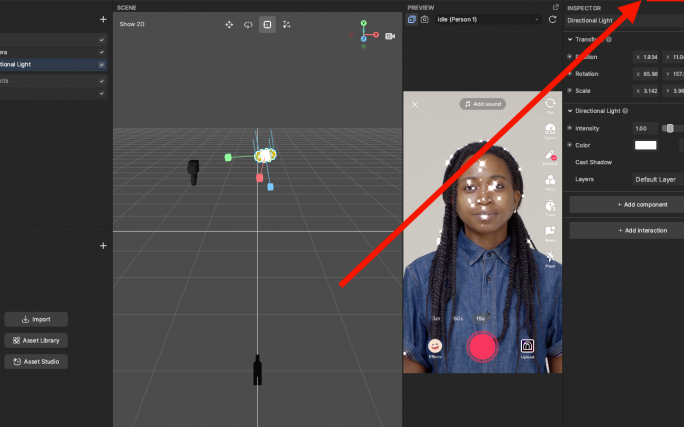Toggle visibility checkbox for Directional Light
The image size is (684, 427).
(x=102, y=64)
